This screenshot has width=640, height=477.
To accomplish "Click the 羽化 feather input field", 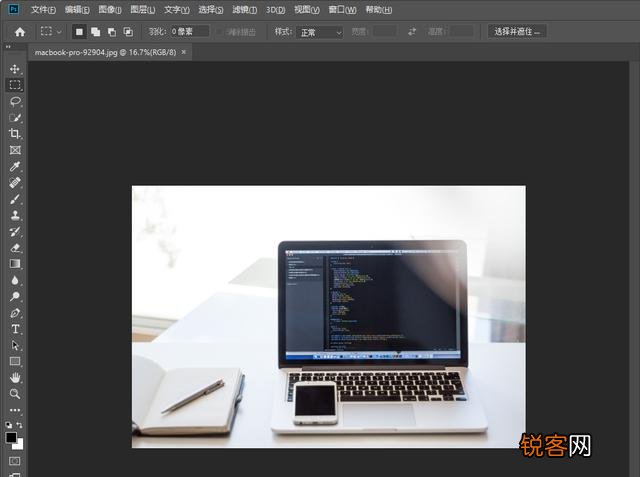I will (x=188, y=32).
